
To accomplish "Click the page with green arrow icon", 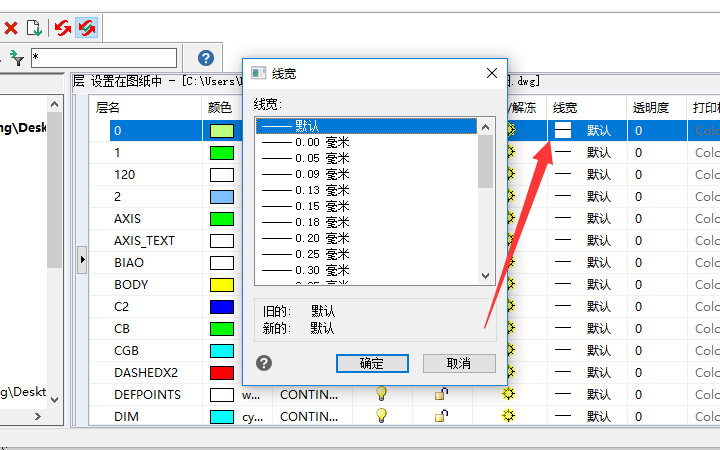I will [34, 28].
